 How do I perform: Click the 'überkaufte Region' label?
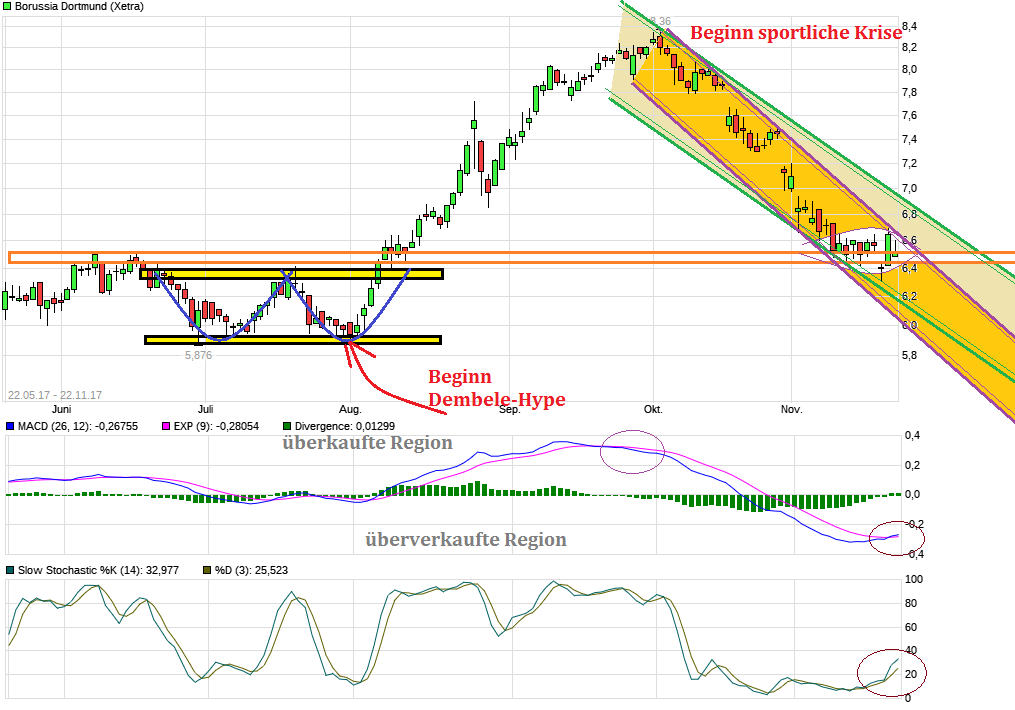pos(367,443)
